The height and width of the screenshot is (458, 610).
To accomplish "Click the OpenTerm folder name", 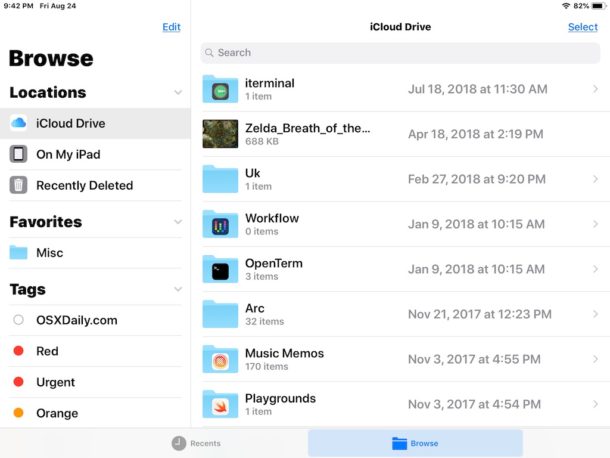I will [274, 263].
